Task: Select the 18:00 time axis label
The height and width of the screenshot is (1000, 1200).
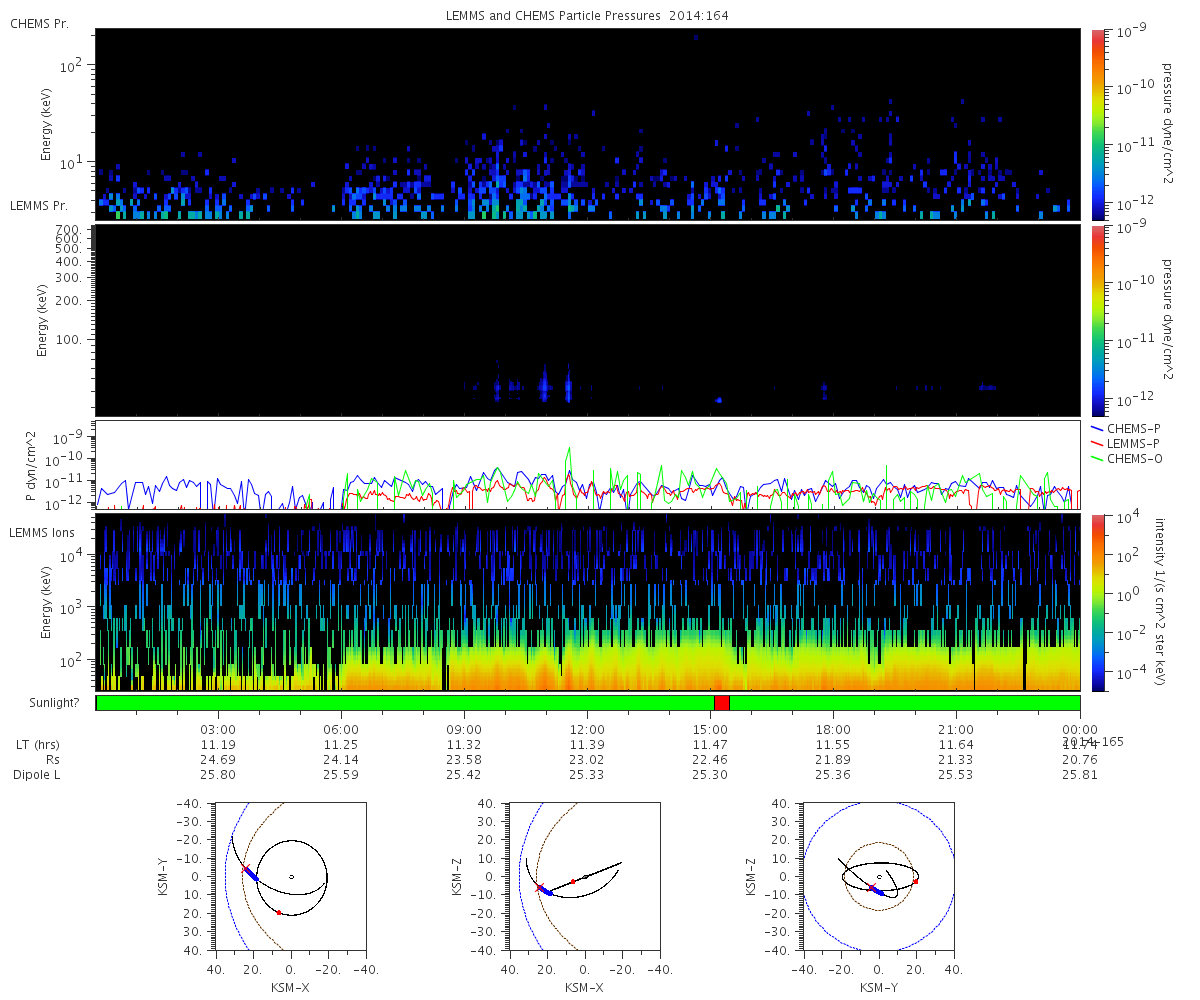Action: [833, 729]
